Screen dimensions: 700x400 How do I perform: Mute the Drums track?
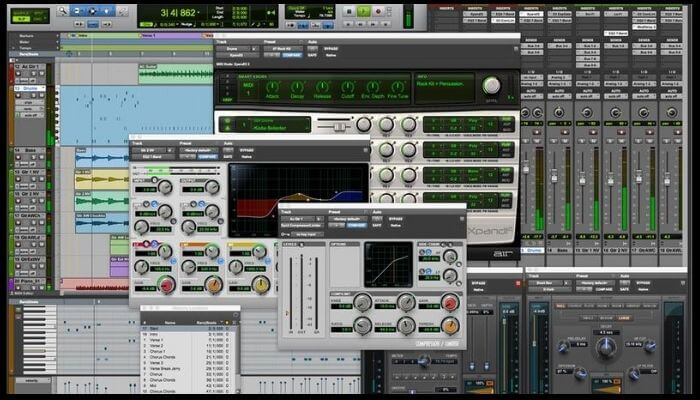point(42,95)
